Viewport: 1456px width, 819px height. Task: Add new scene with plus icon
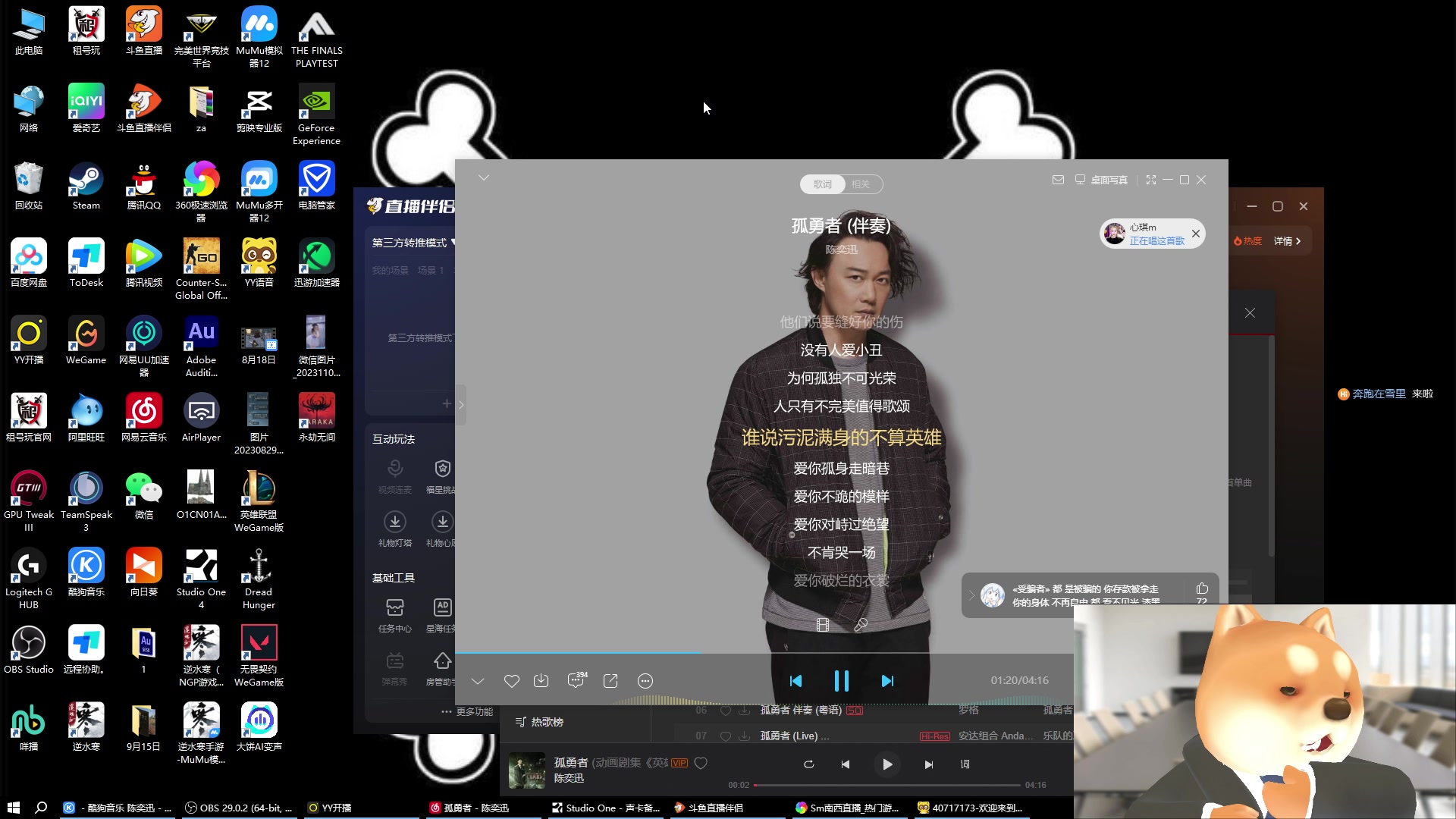pyautogui.click(x=447, y=403)
